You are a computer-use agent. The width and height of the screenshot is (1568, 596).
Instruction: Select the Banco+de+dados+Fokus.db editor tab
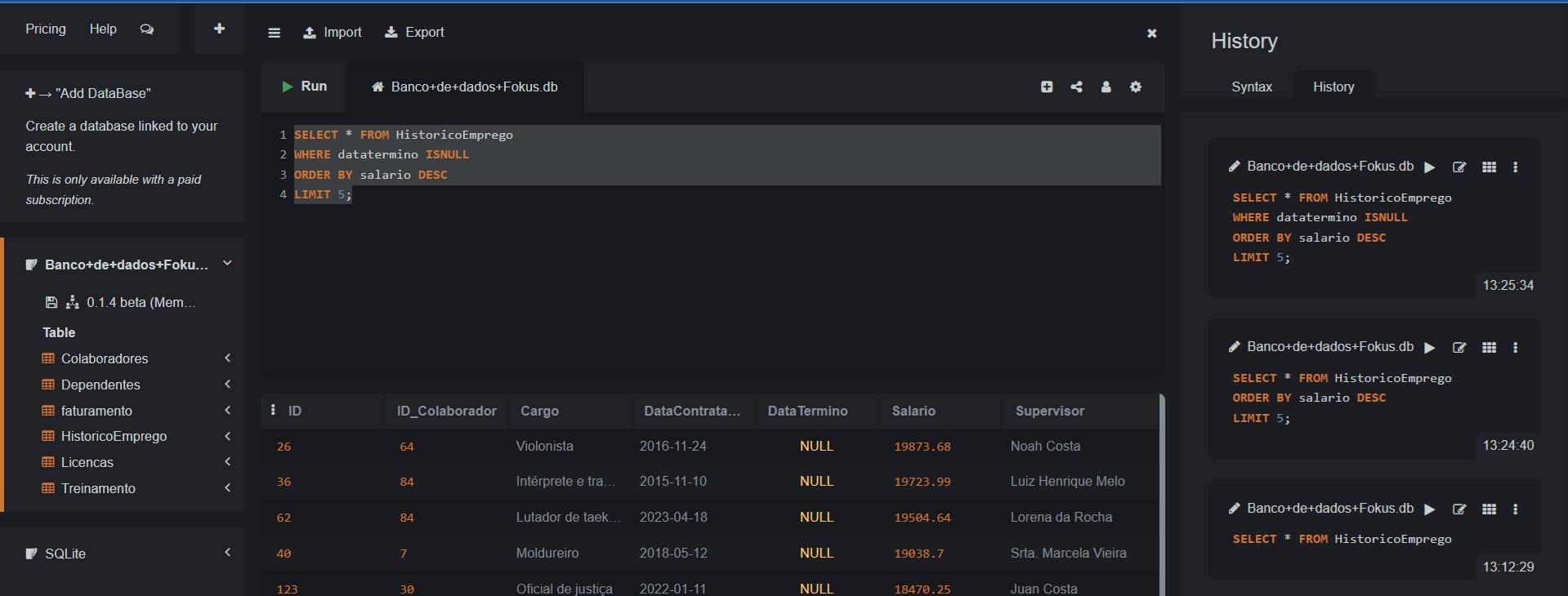[x=465, y=87]
